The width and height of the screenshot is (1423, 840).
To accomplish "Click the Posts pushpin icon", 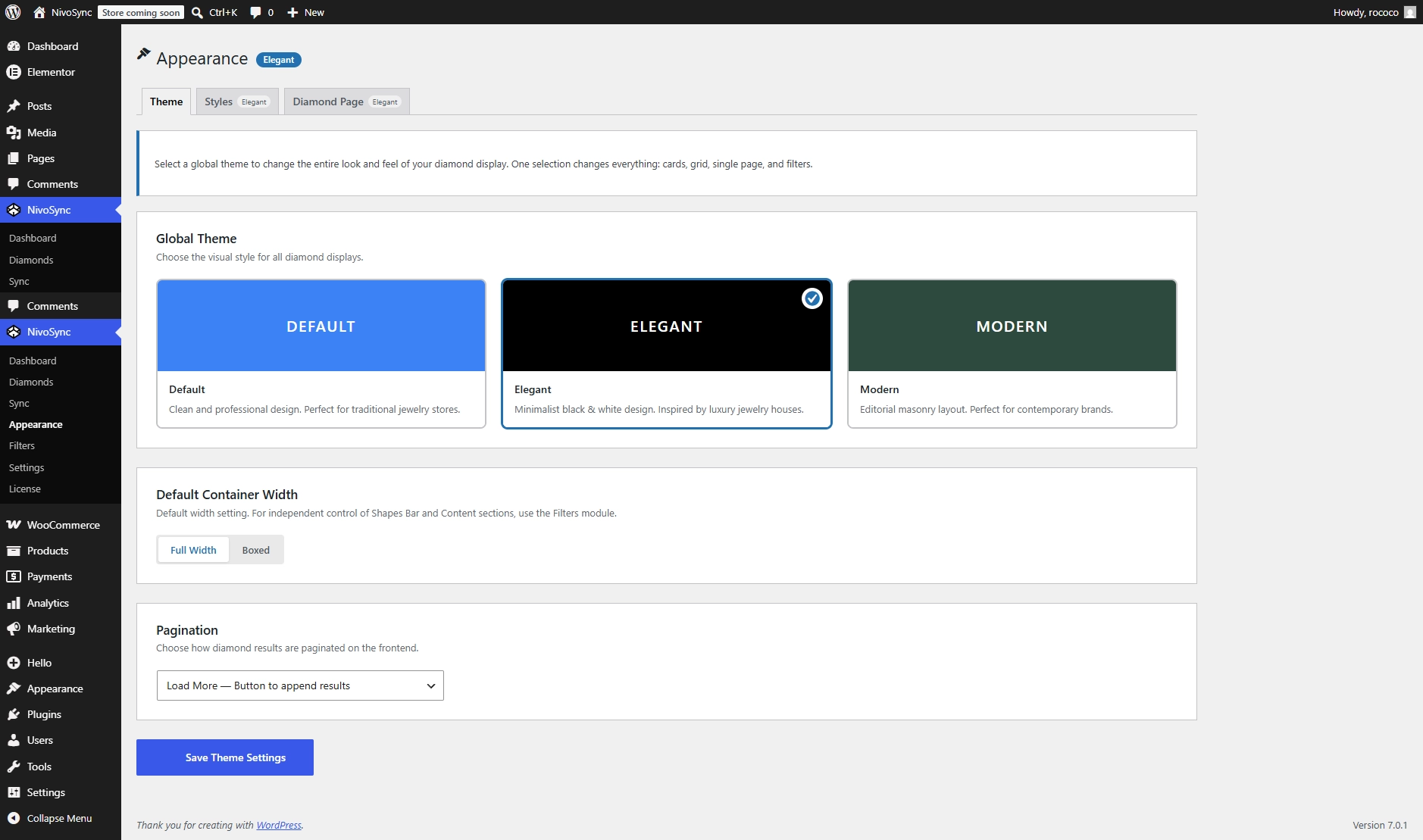I will pos(14,106).
